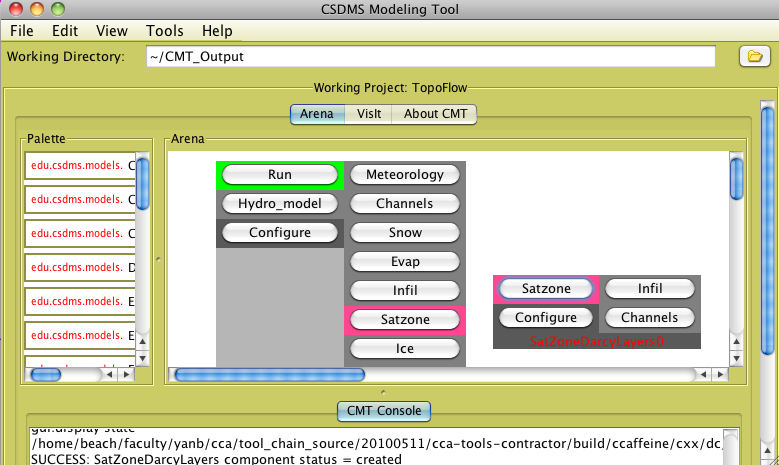Click the Arena vertical scrollbar thumb

[736, 178]
